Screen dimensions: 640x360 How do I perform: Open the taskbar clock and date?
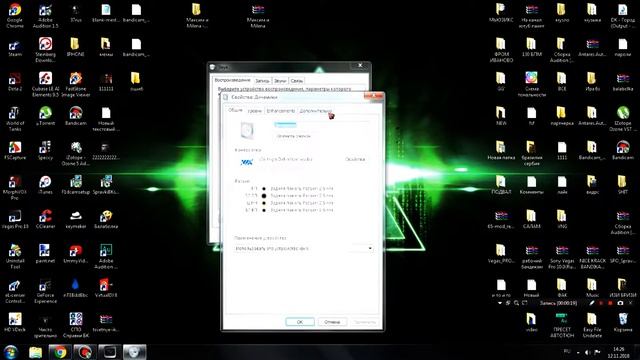point(618,352)
